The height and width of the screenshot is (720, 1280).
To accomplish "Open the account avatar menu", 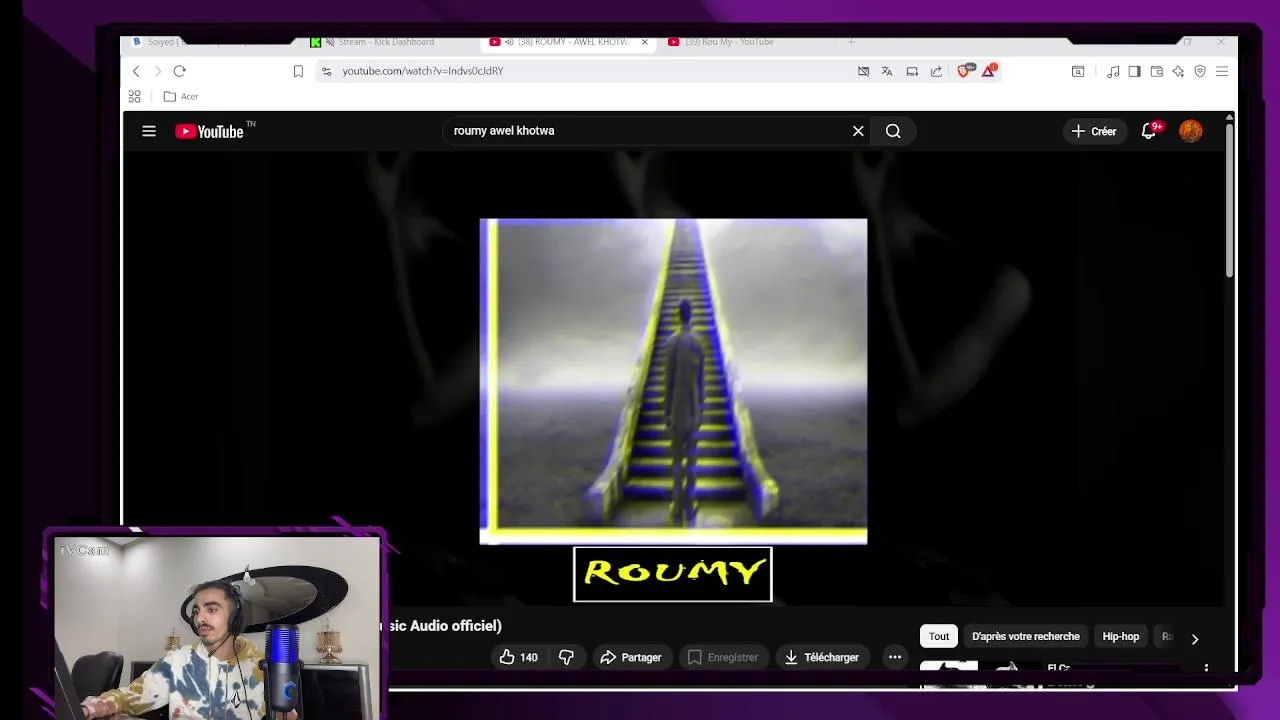I will coord(1190,131).
